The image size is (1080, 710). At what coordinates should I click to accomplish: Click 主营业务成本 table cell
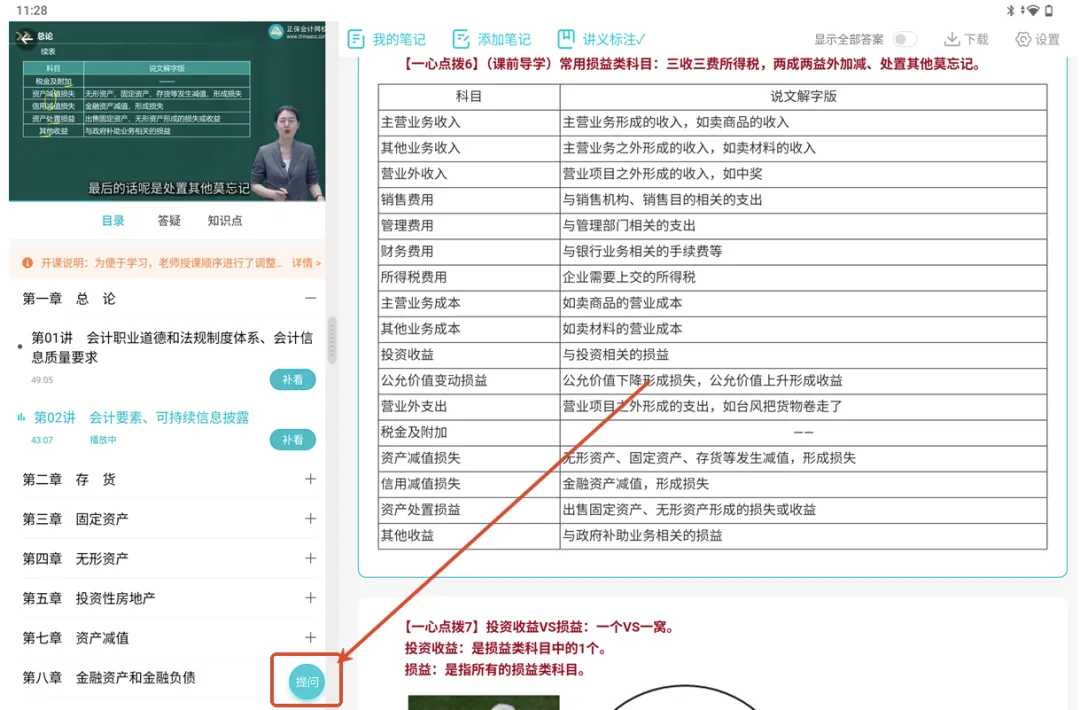click(468, 303)
